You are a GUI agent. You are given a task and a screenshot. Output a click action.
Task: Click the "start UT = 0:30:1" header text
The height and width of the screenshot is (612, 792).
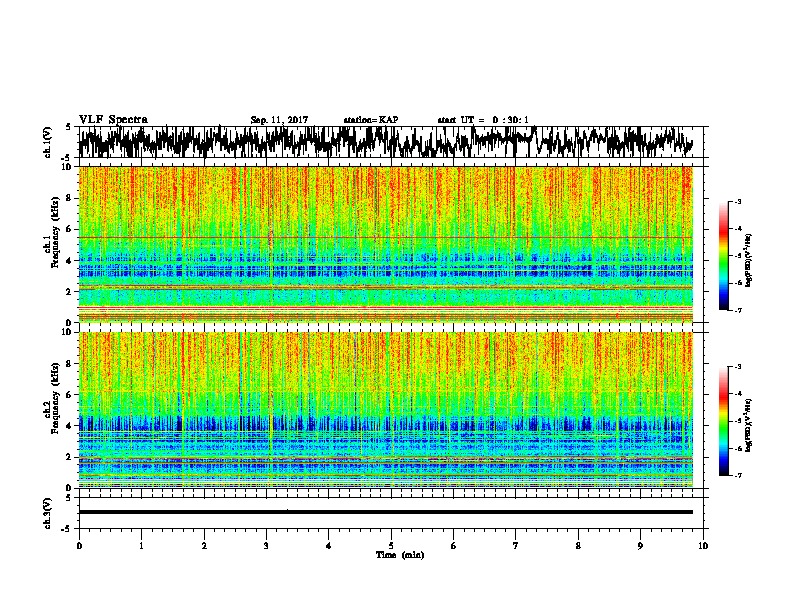pyautogui.click(x=483, y=120)
